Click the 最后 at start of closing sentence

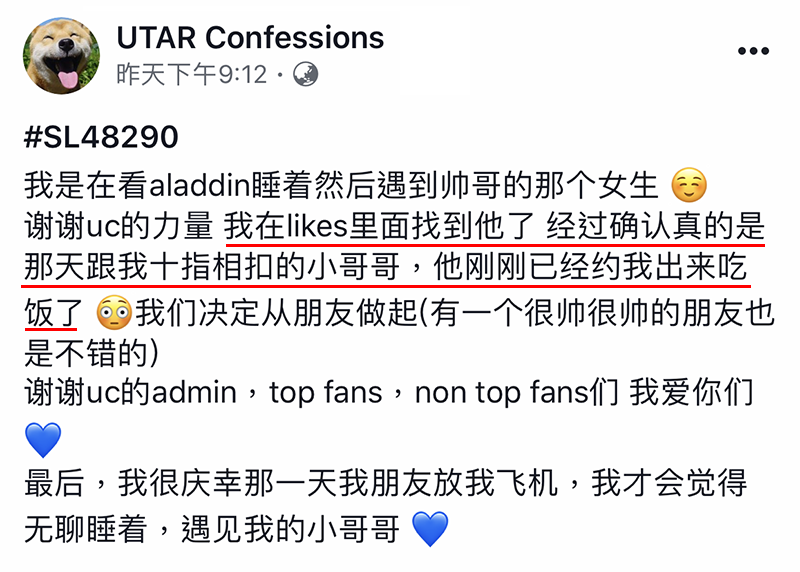[54, 483]
